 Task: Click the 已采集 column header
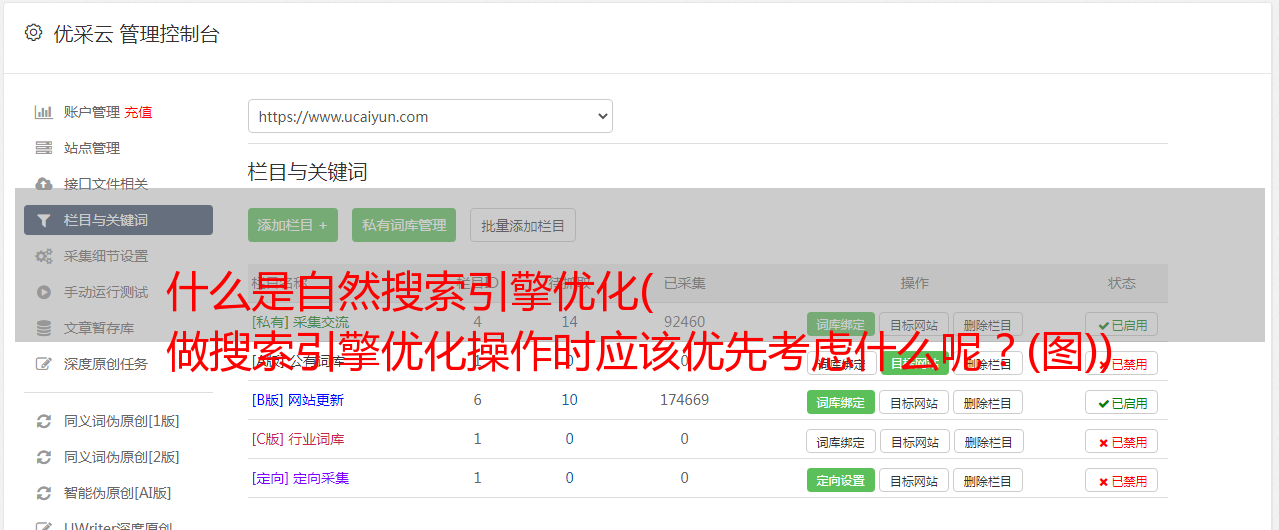(x=684, y=283)
